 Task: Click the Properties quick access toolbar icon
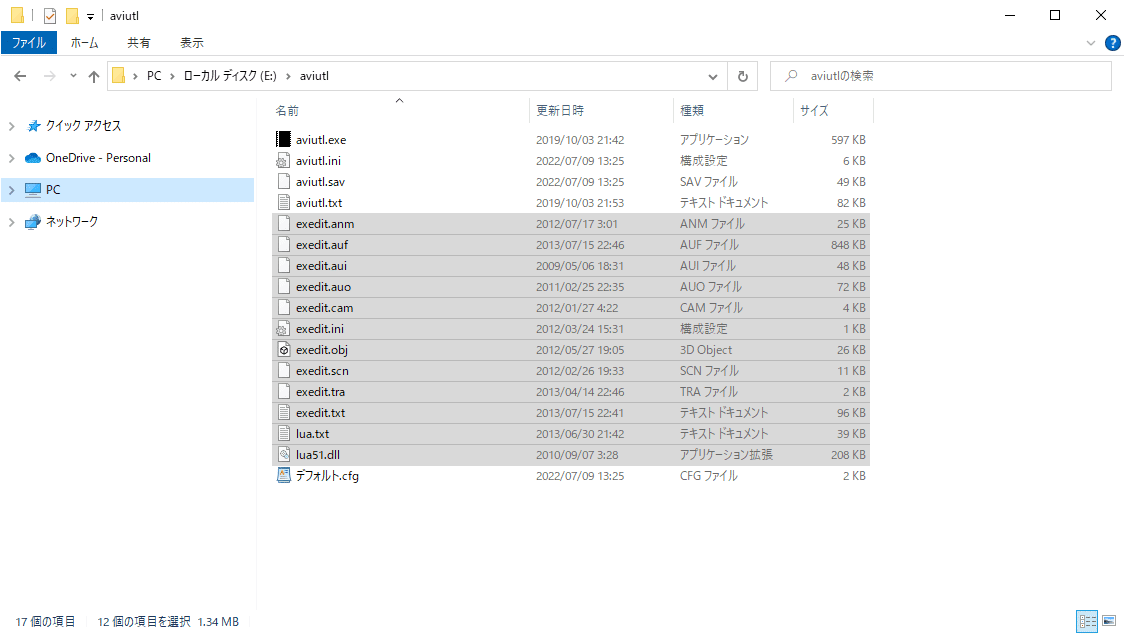point(50,15)
